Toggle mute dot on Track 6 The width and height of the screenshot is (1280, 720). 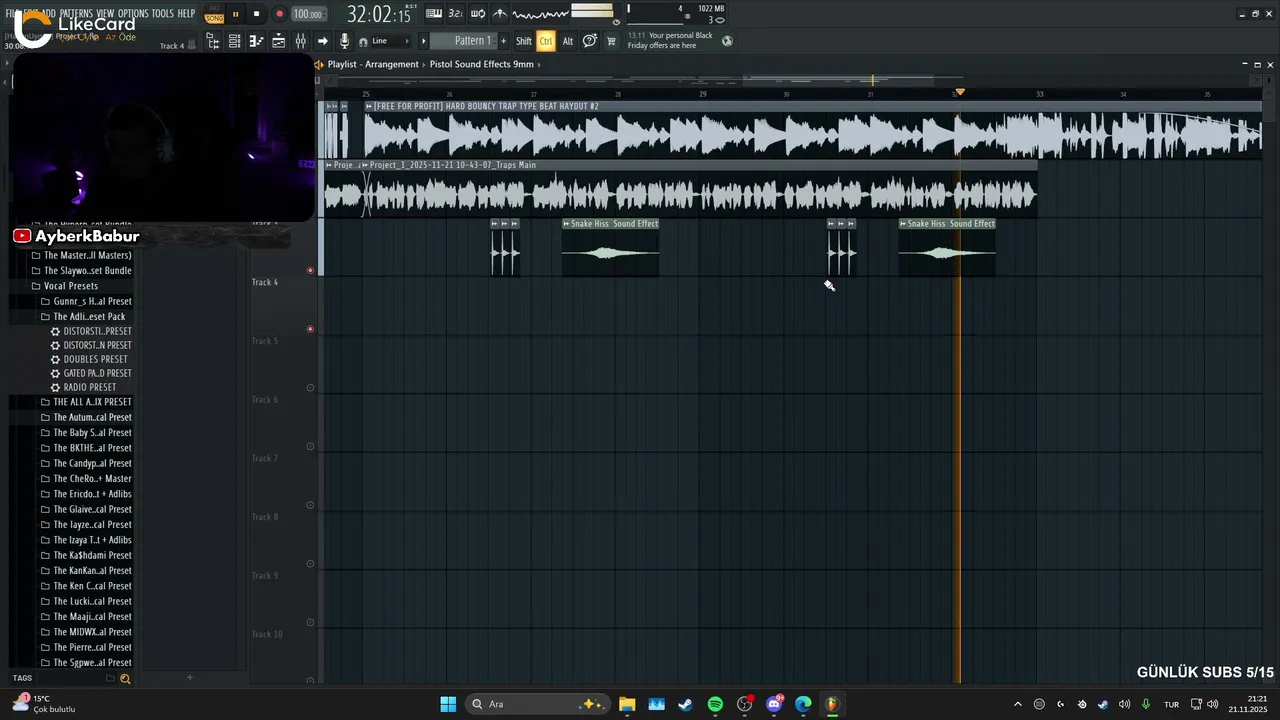tap(310, 447)
